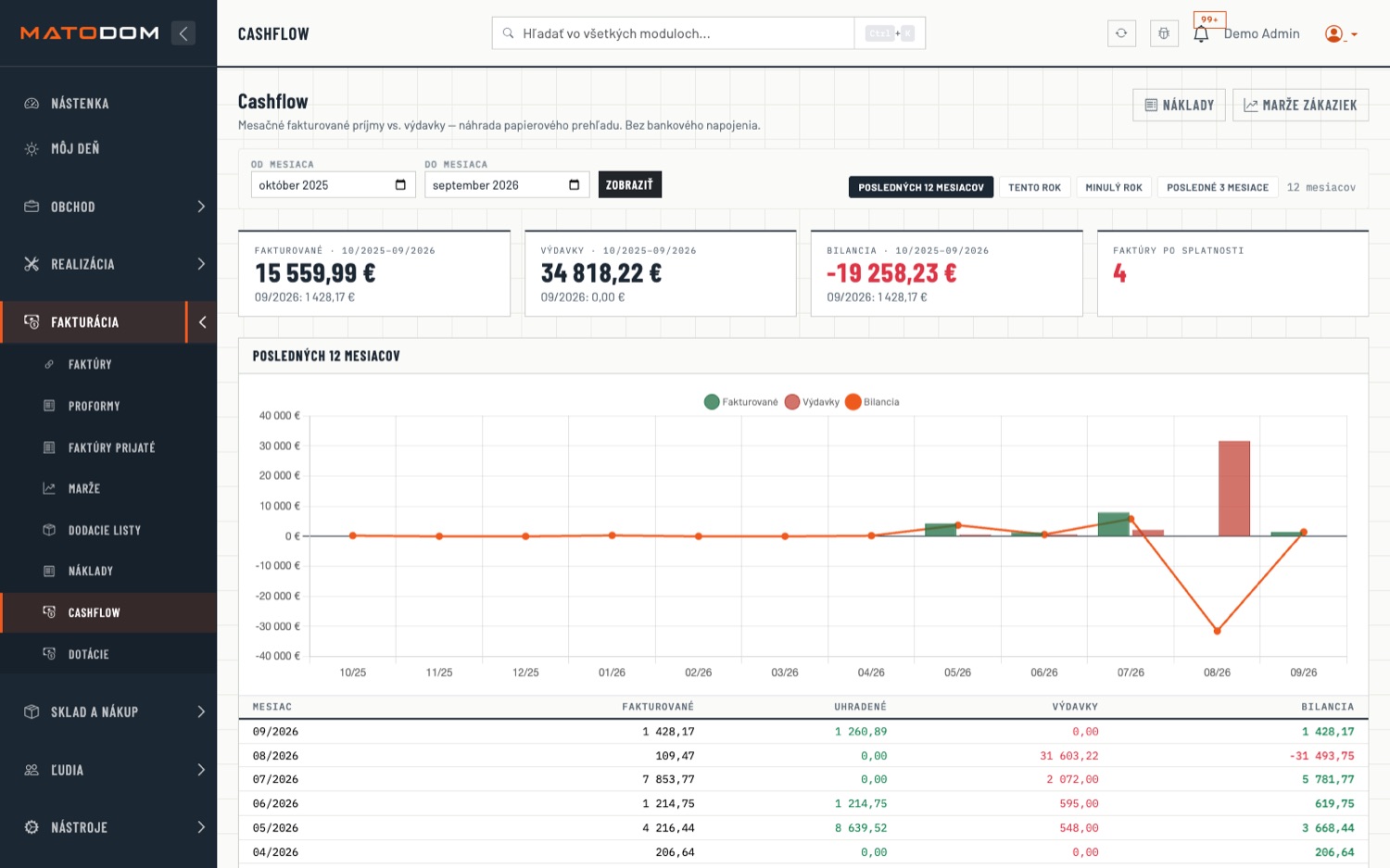Click the Realizácia tools icon
This screenshot has height=868, width=1390.
point(32,264)
